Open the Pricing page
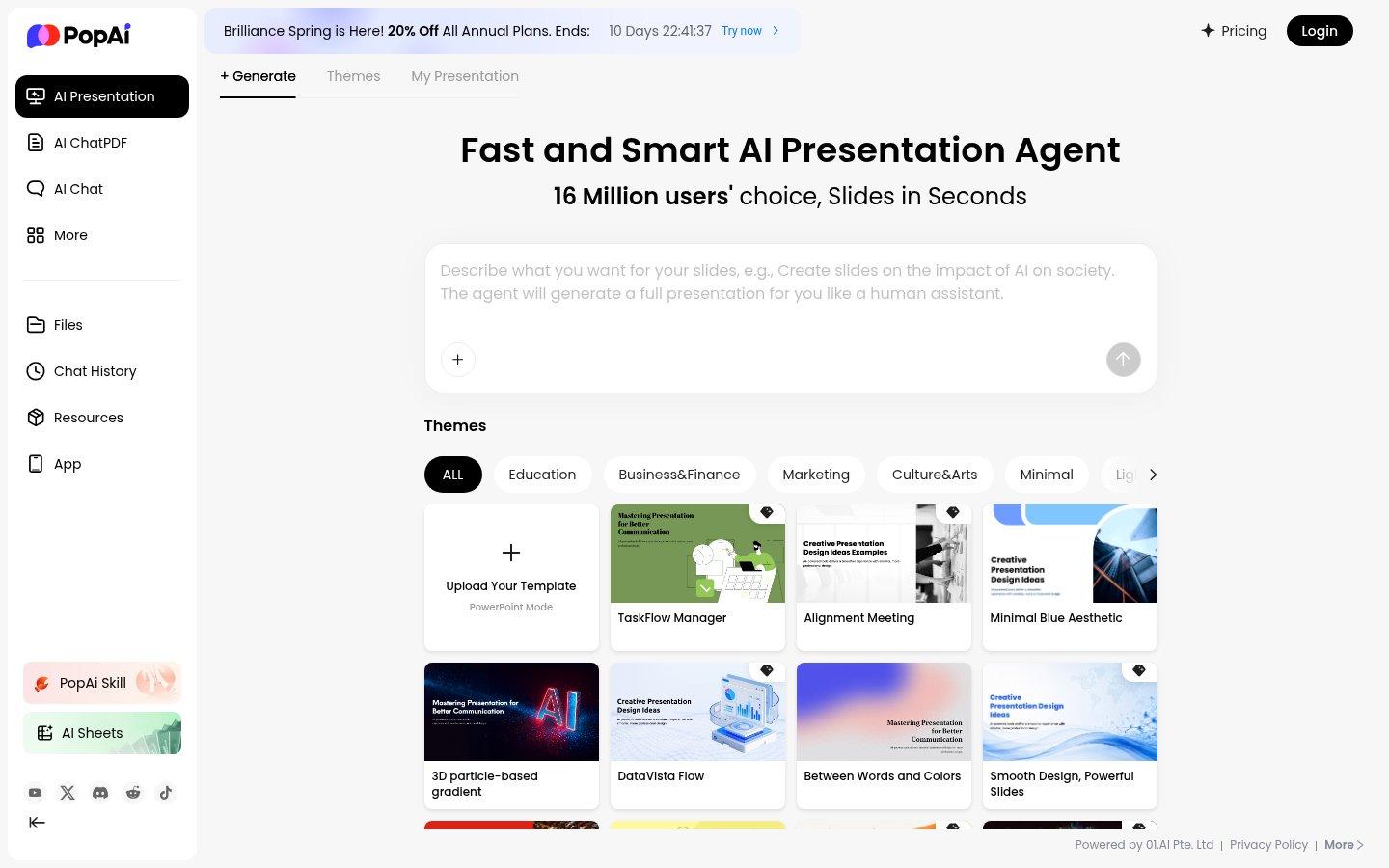 [1234, 31]
